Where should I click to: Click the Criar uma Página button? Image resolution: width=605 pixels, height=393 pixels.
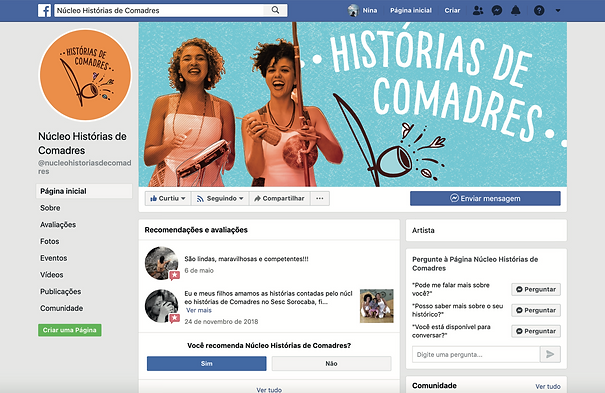(70, 330)
